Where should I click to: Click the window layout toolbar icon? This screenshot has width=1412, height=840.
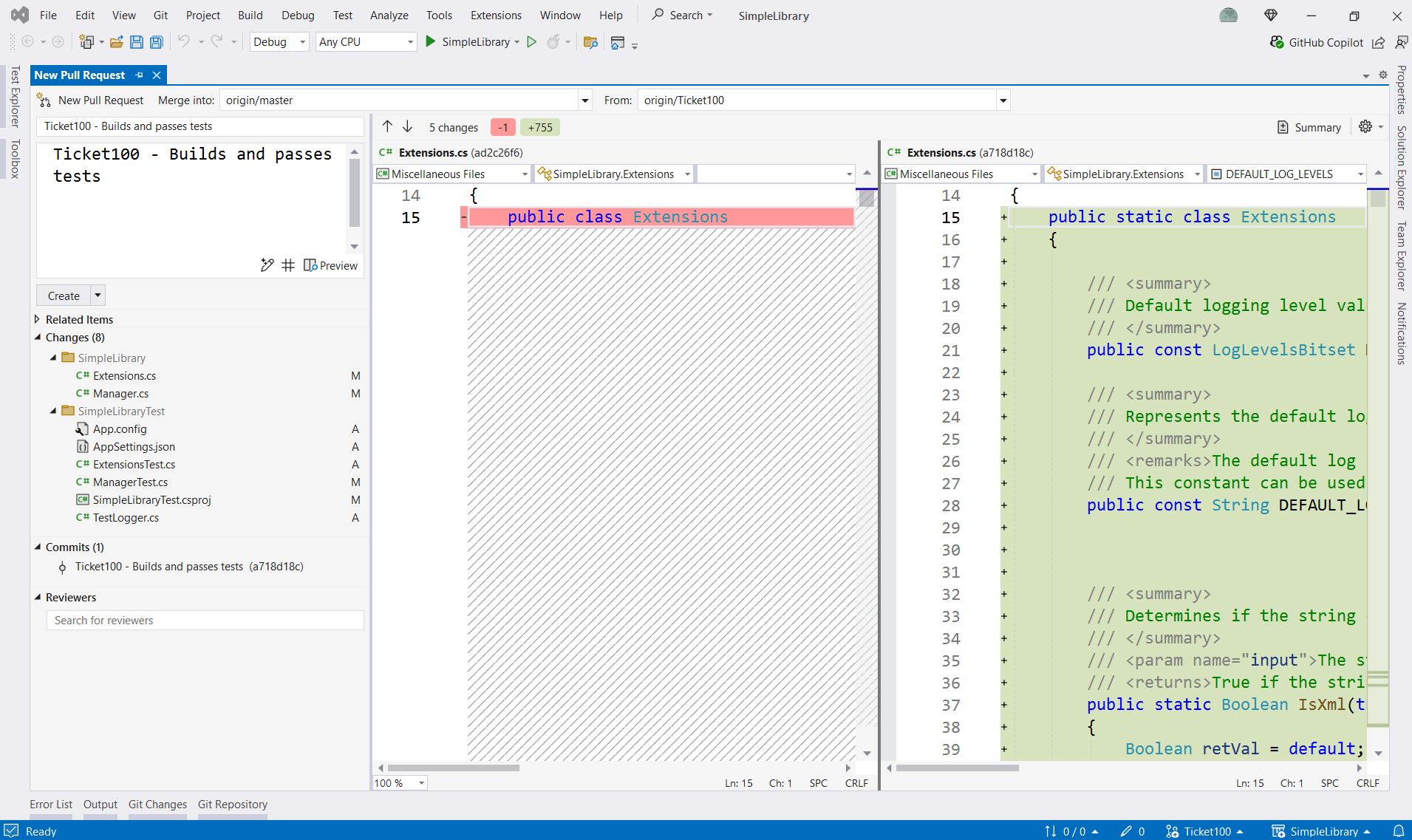pyautogui.click(x=618, y=42)
